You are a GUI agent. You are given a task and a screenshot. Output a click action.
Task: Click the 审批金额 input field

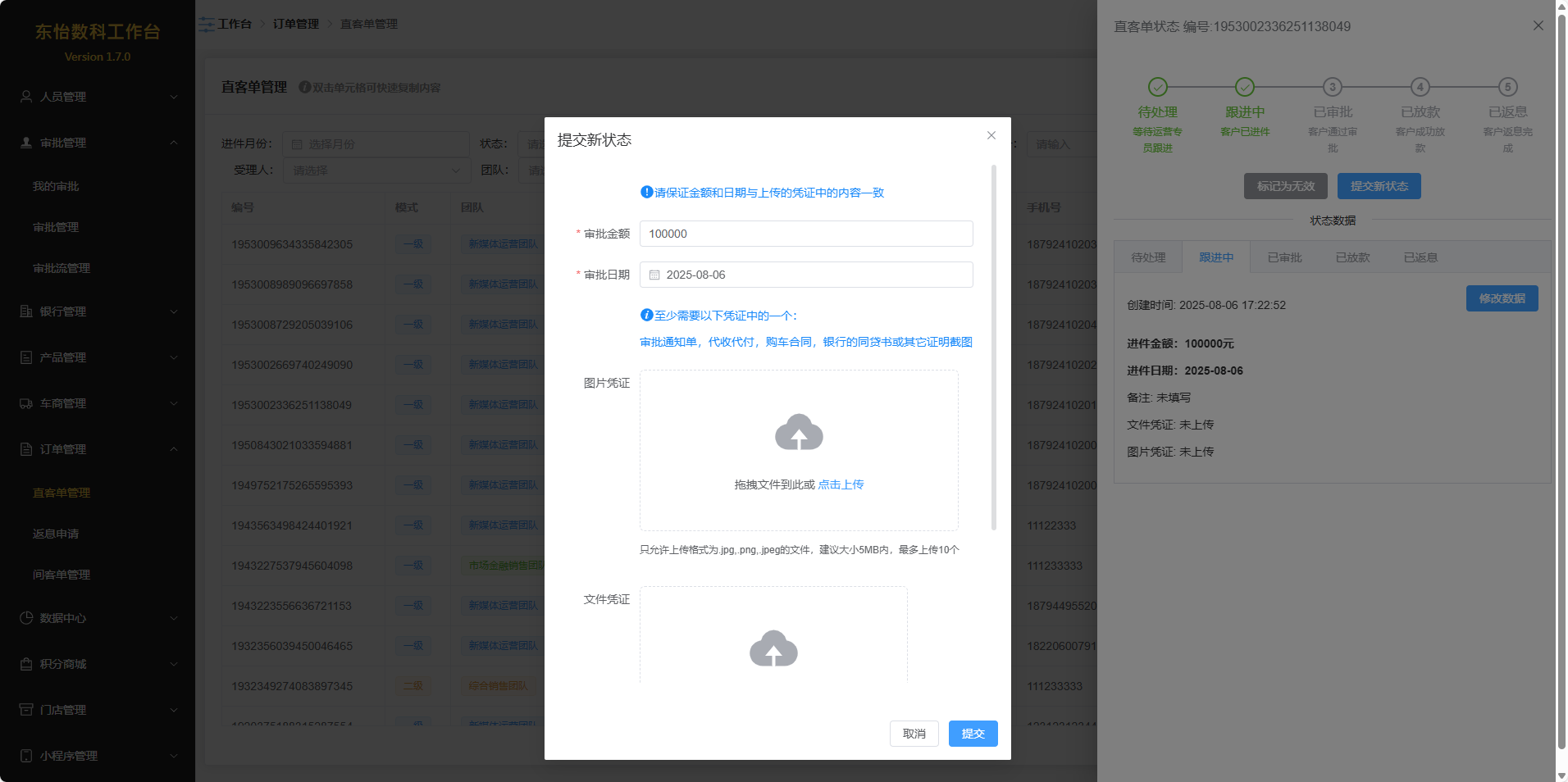pyautogui.click(x=805, y=234)
